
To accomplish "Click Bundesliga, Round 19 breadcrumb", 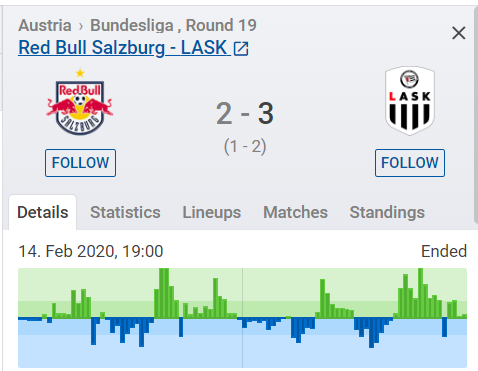I will coord(173,25).
